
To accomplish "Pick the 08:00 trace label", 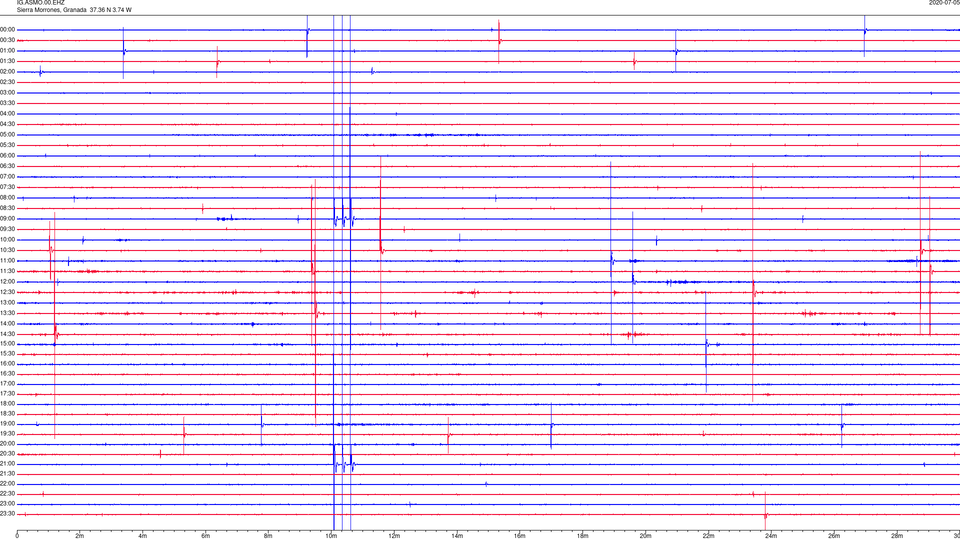I will (8, 198).
